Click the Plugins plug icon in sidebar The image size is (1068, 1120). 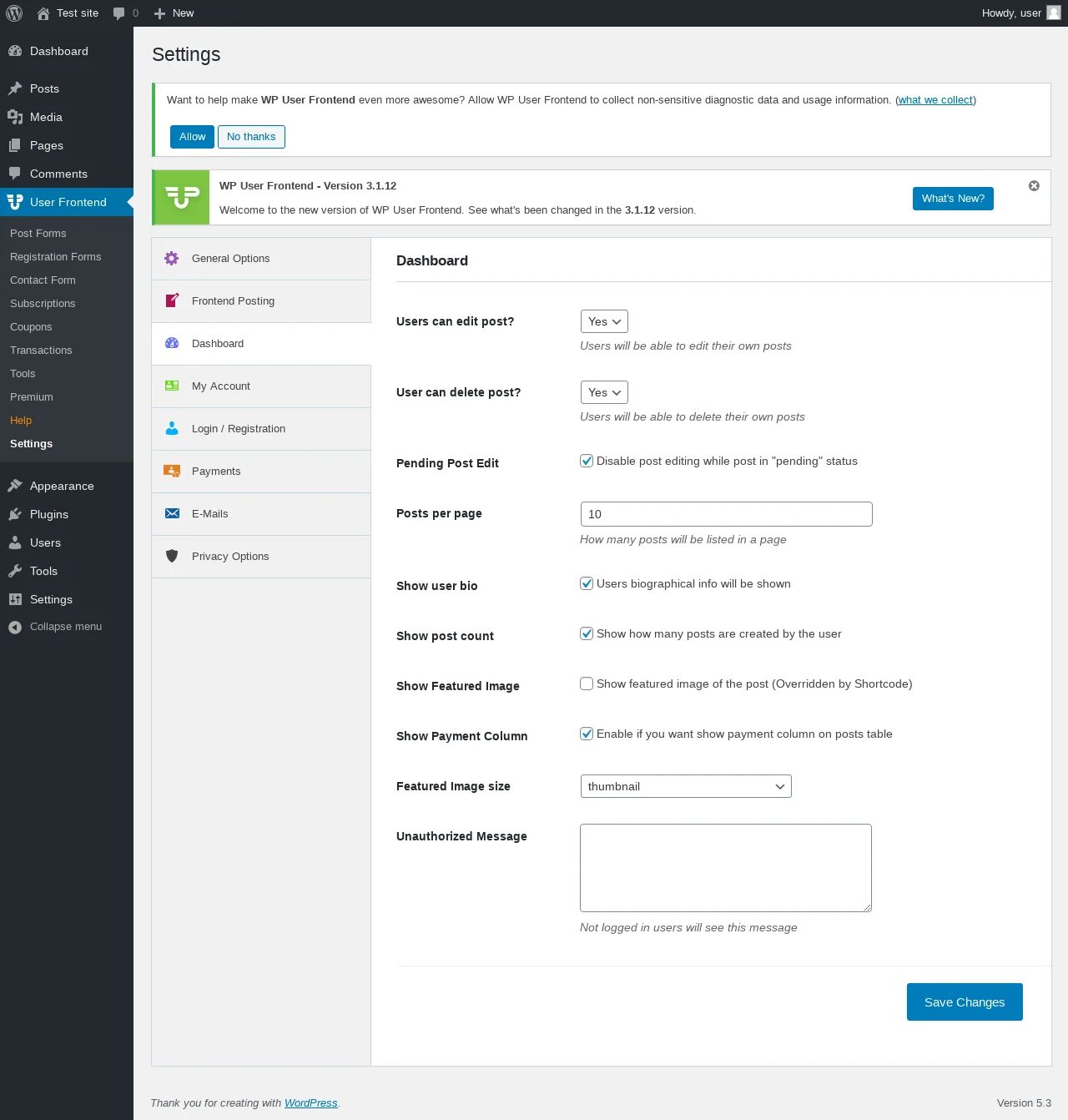(x=15, y=514)
